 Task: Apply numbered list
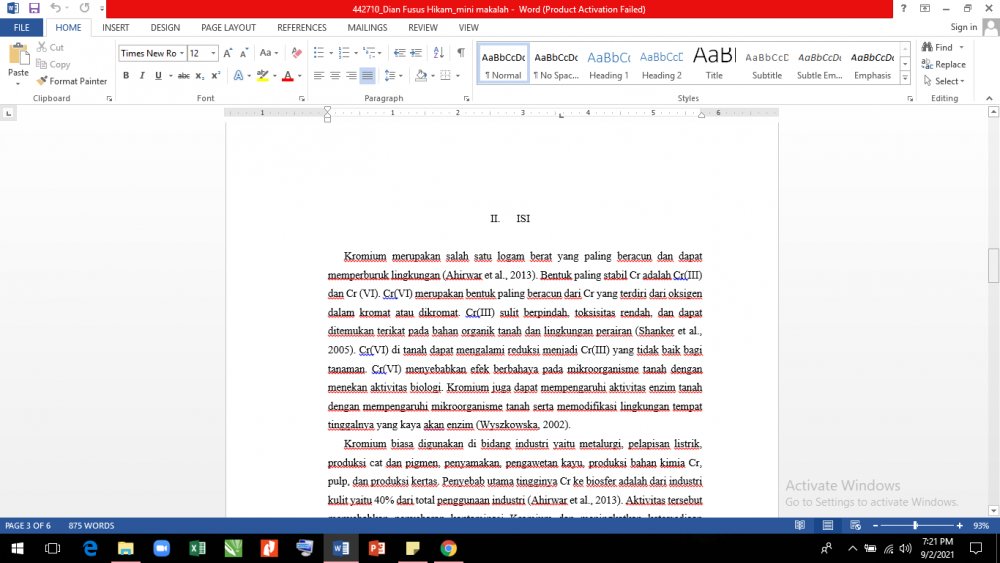click(x=344, y=53)
